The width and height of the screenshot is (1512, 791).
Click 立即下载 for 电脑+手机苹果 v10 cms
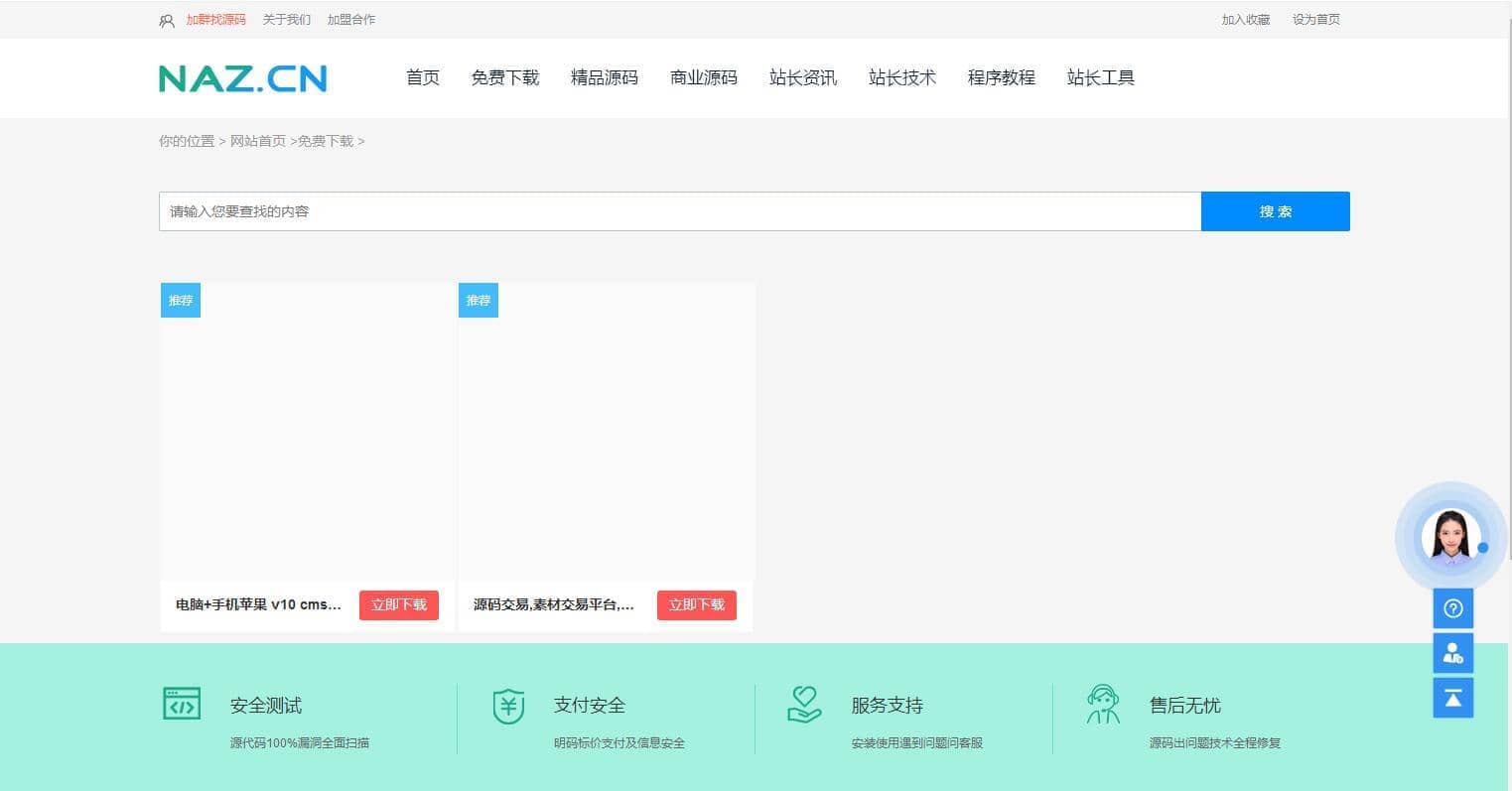point(398,604)
